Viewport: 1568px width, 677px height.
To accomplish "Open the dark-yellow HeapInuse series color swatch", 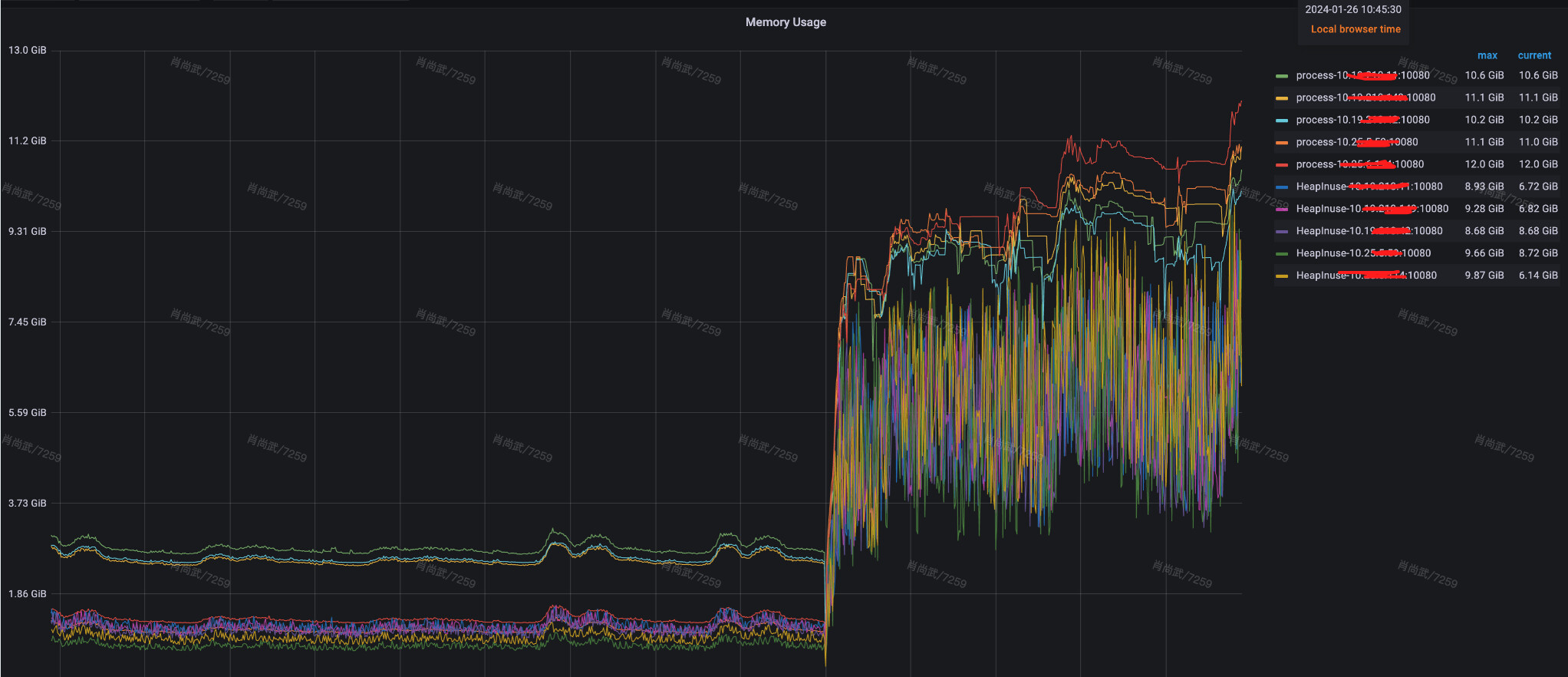I will click(x=1282, y=276).
